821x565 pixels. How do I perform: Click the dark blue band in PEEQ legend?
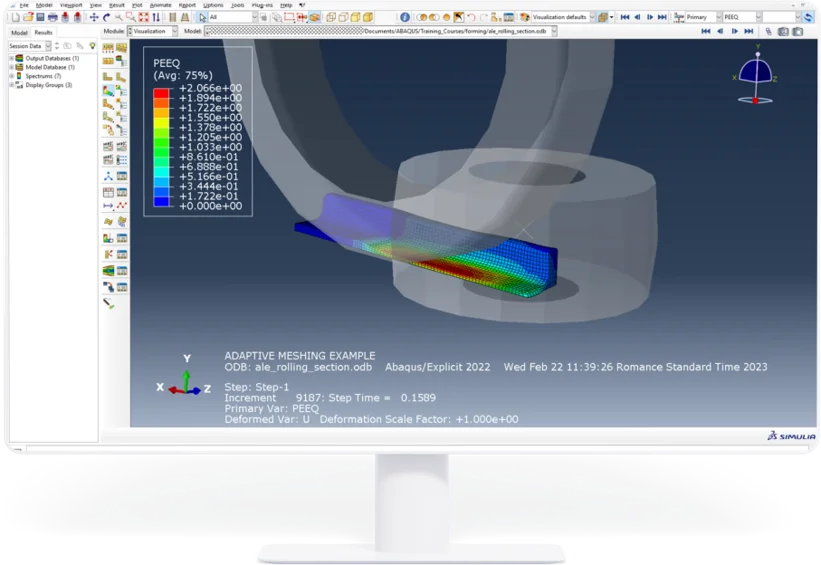(161, 202)
